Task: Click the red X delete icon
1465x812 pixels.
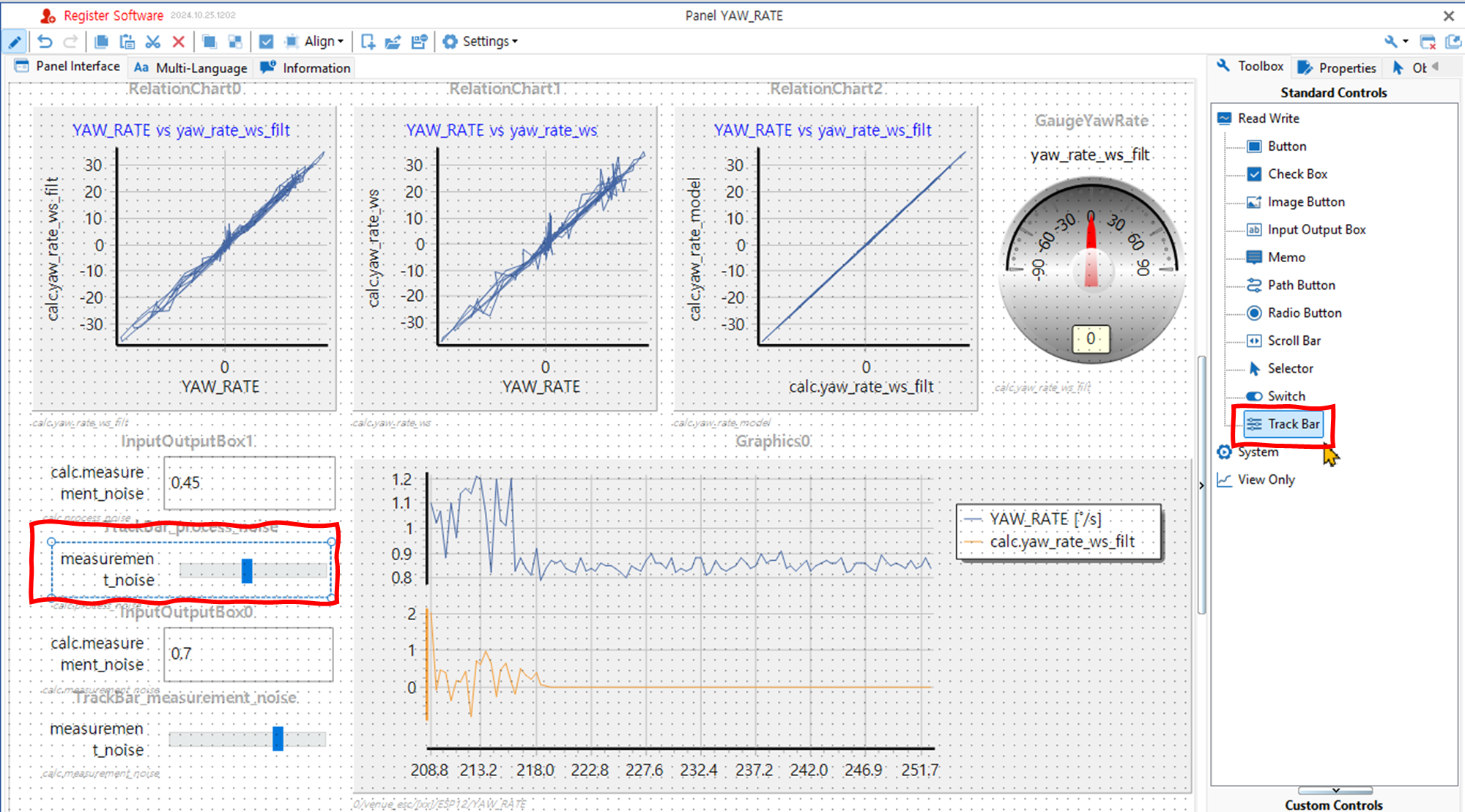Action: pyautogui.click(x=178, y=42)
